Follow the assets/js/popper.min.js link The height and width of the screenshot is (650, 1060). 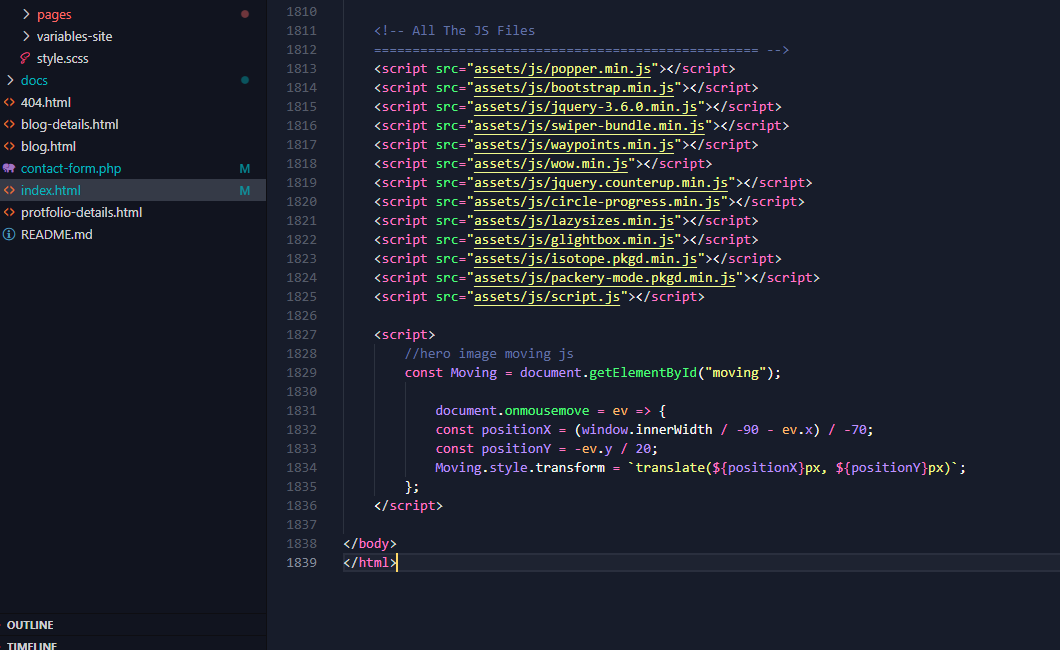click(562, 68)
